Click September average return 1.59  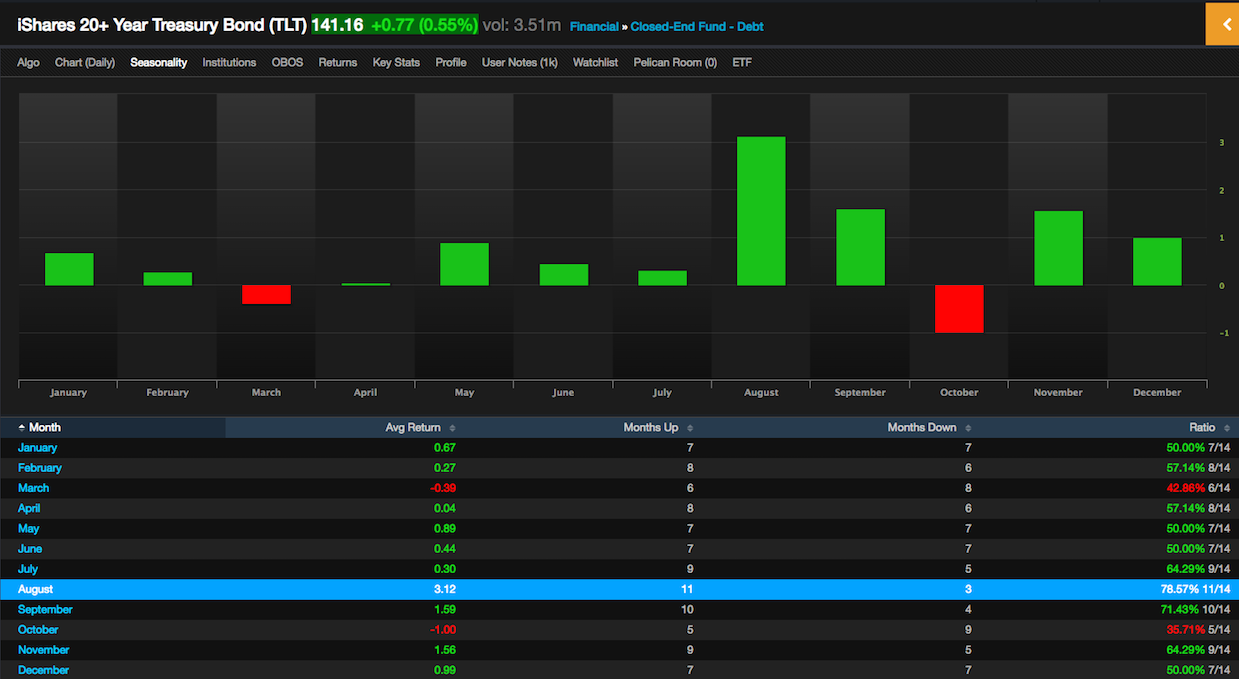pos(445,609)
